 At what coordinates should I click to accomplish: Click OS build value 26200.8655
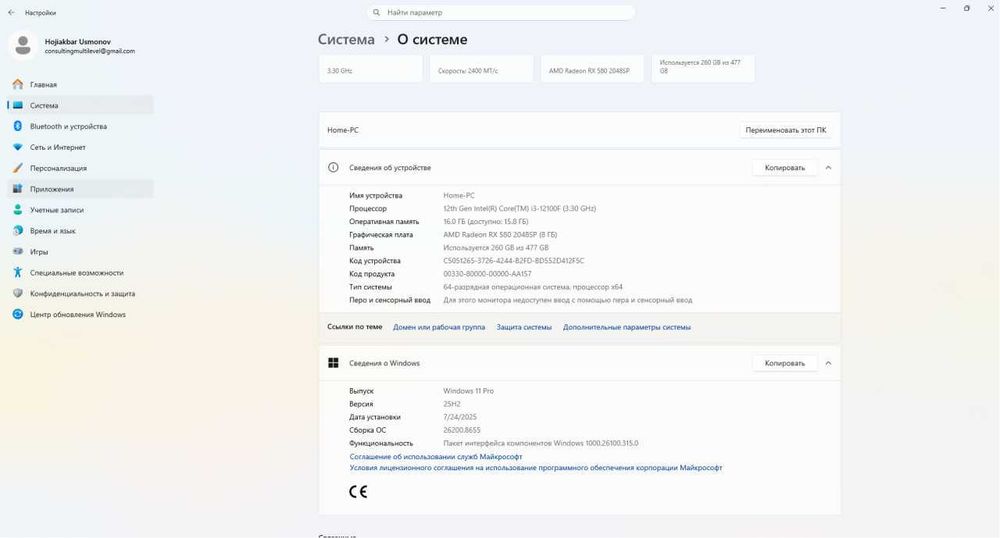(462, 430)
